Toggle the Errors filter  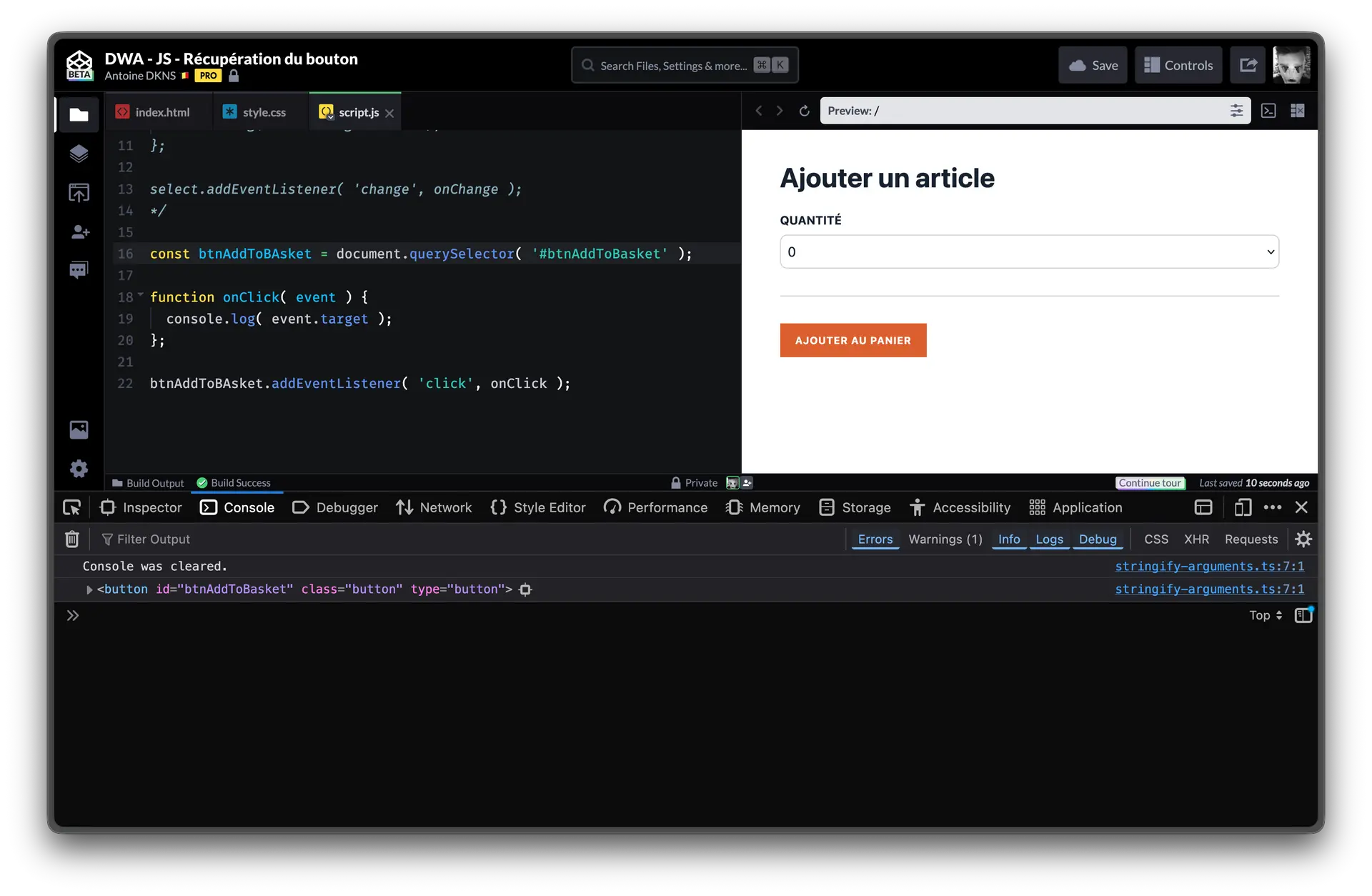point(875,539)
